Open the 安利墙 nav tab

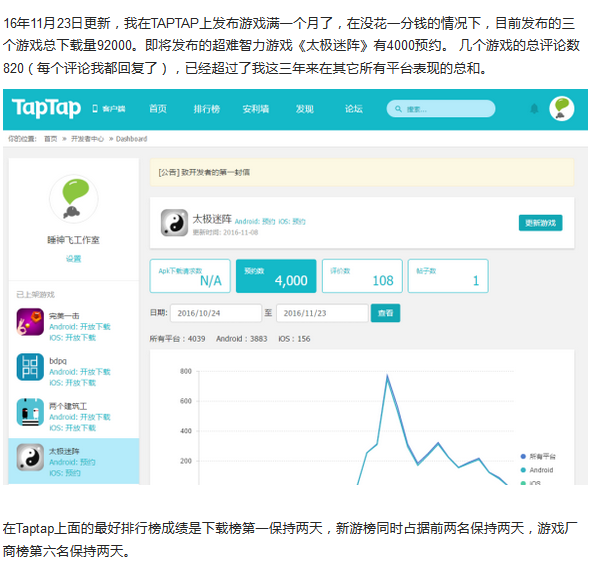tap(256, 109)
